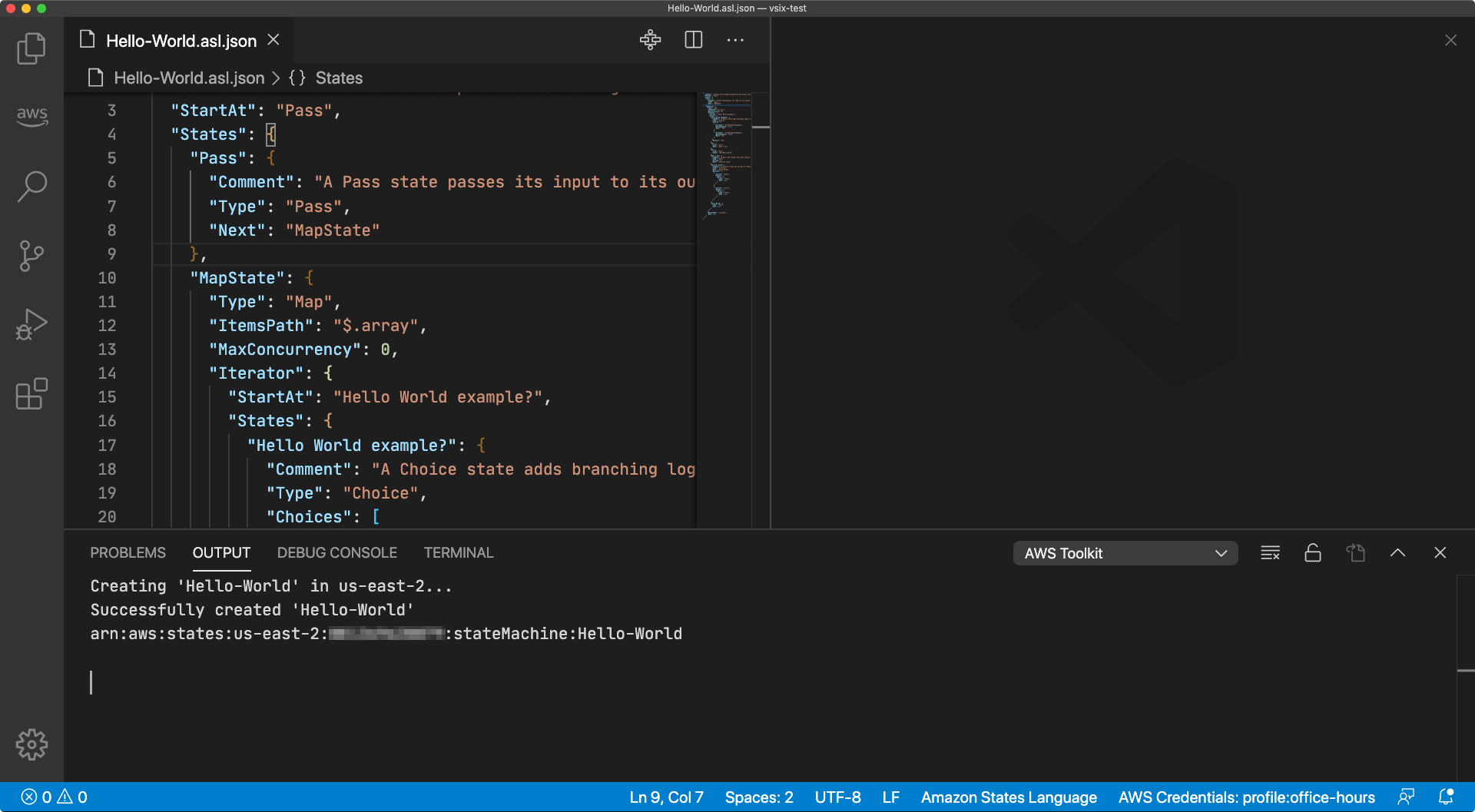Image resolution: width=1475 pixels, height=812 pixels.
Task: Open the Search view
Action: [31, 187]
